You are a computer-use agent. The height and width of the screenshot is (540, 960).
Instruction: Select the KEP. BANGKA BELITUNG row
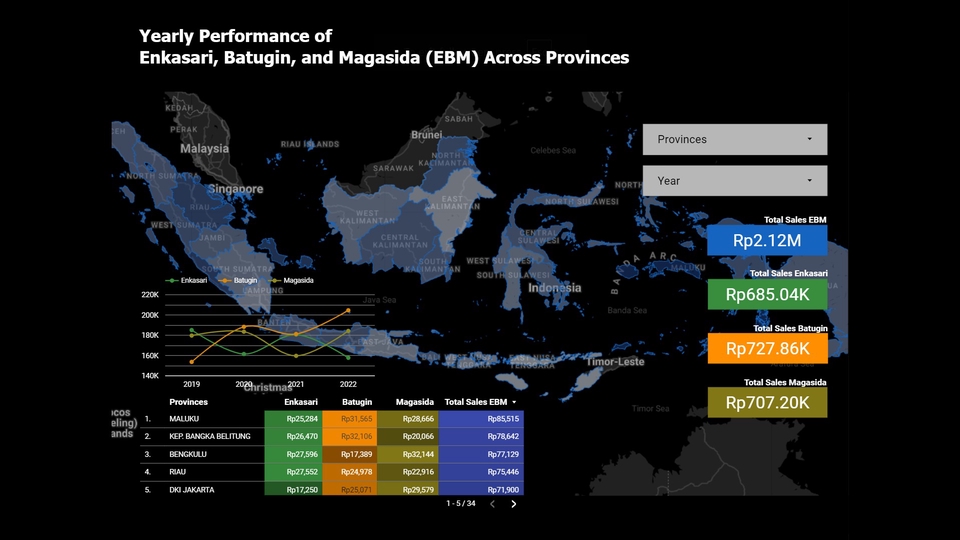(x=332, y=437)
